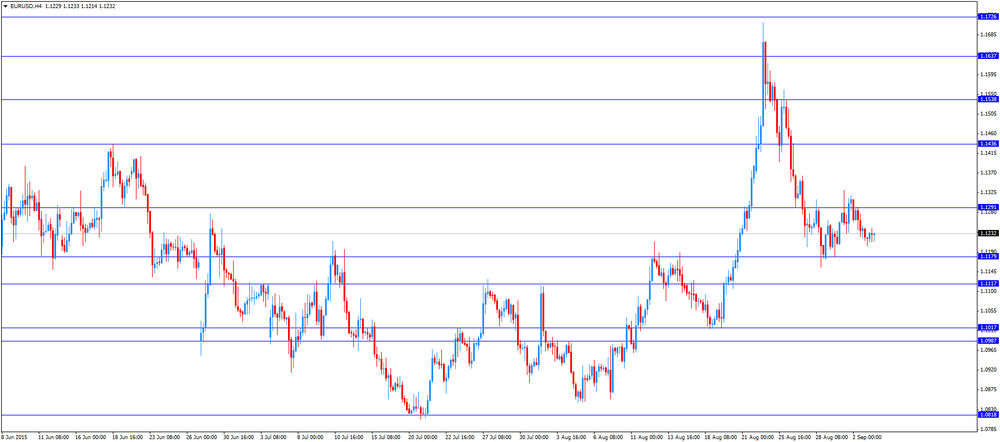Viewport: 1000px width, 442px height.
Task: Click the 3 Jul 08:00 time label
Action: click(274, 438)
